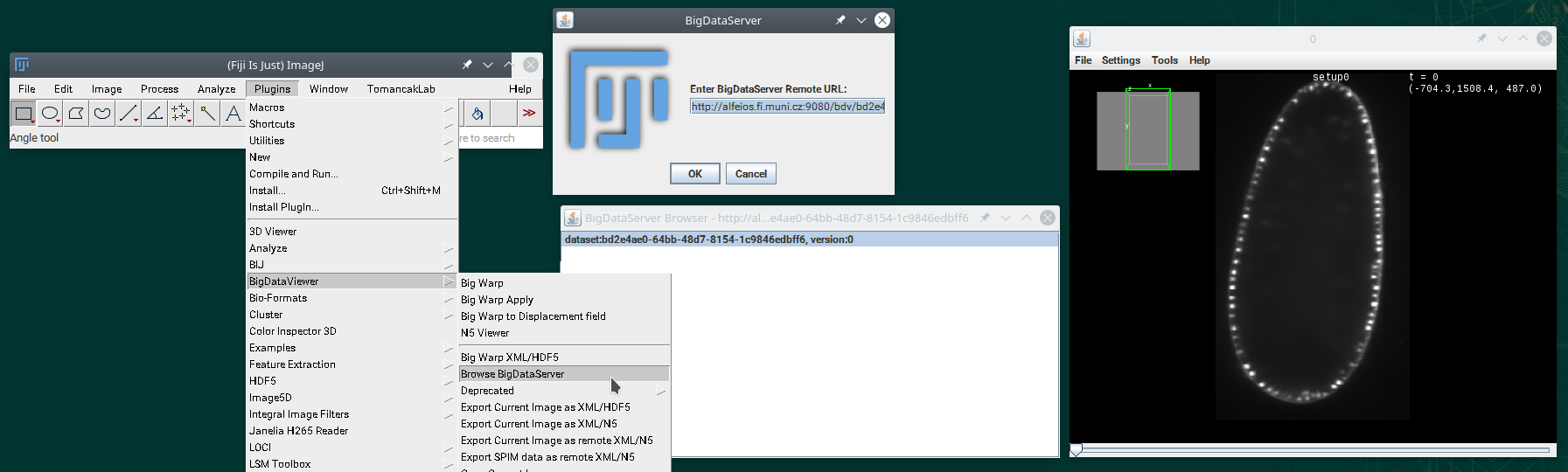Select Big Warp menu entry

[x=564, y=283]
